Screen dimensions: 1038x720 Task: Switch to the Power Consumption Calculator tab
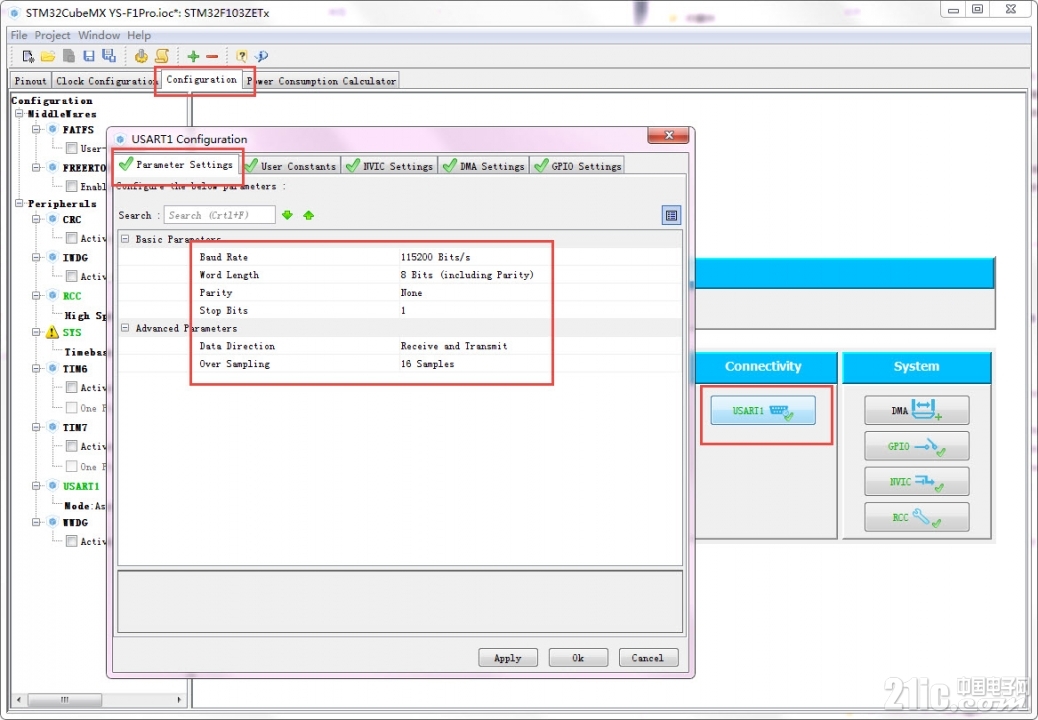coord(321,81)
